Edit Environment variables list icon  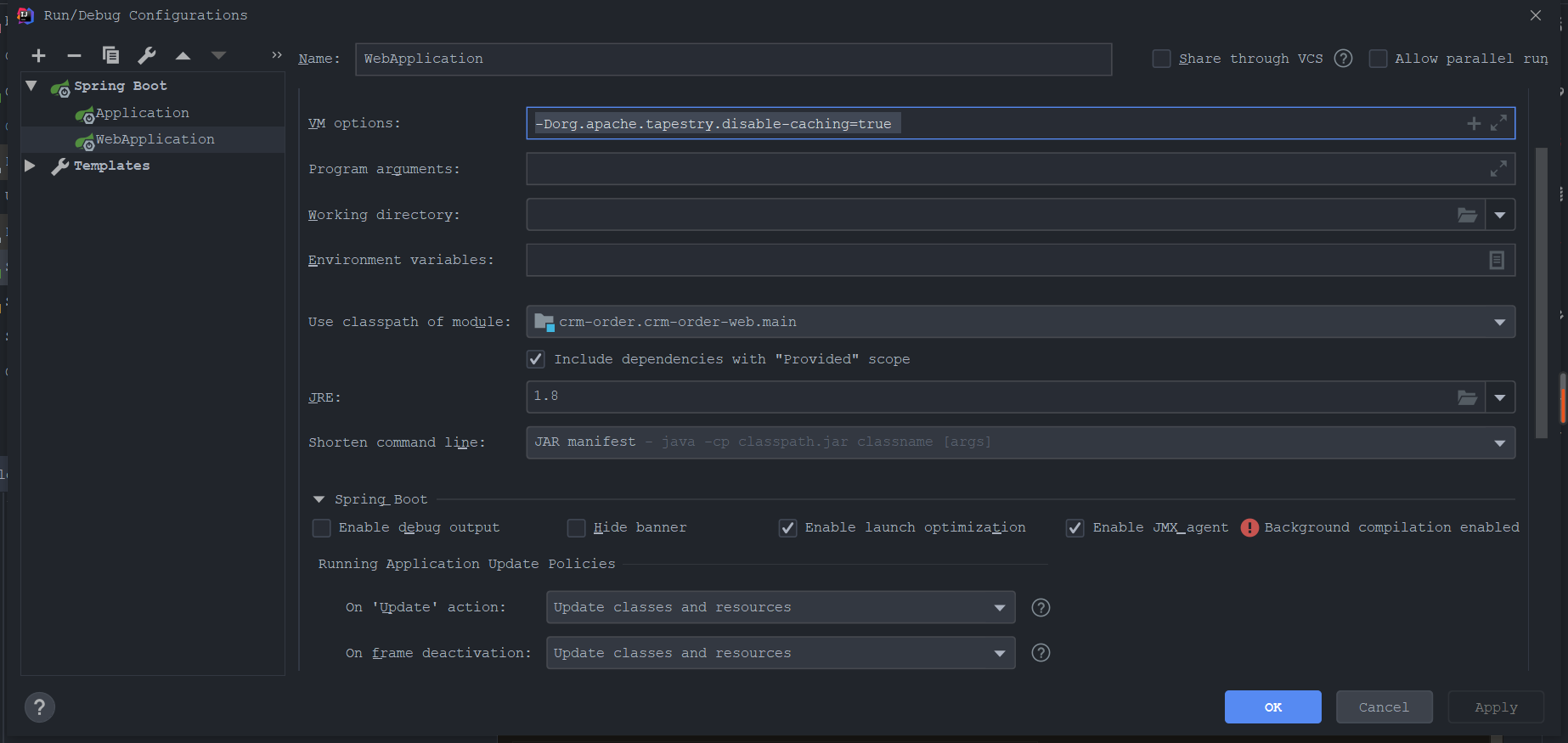point(1497,261)
